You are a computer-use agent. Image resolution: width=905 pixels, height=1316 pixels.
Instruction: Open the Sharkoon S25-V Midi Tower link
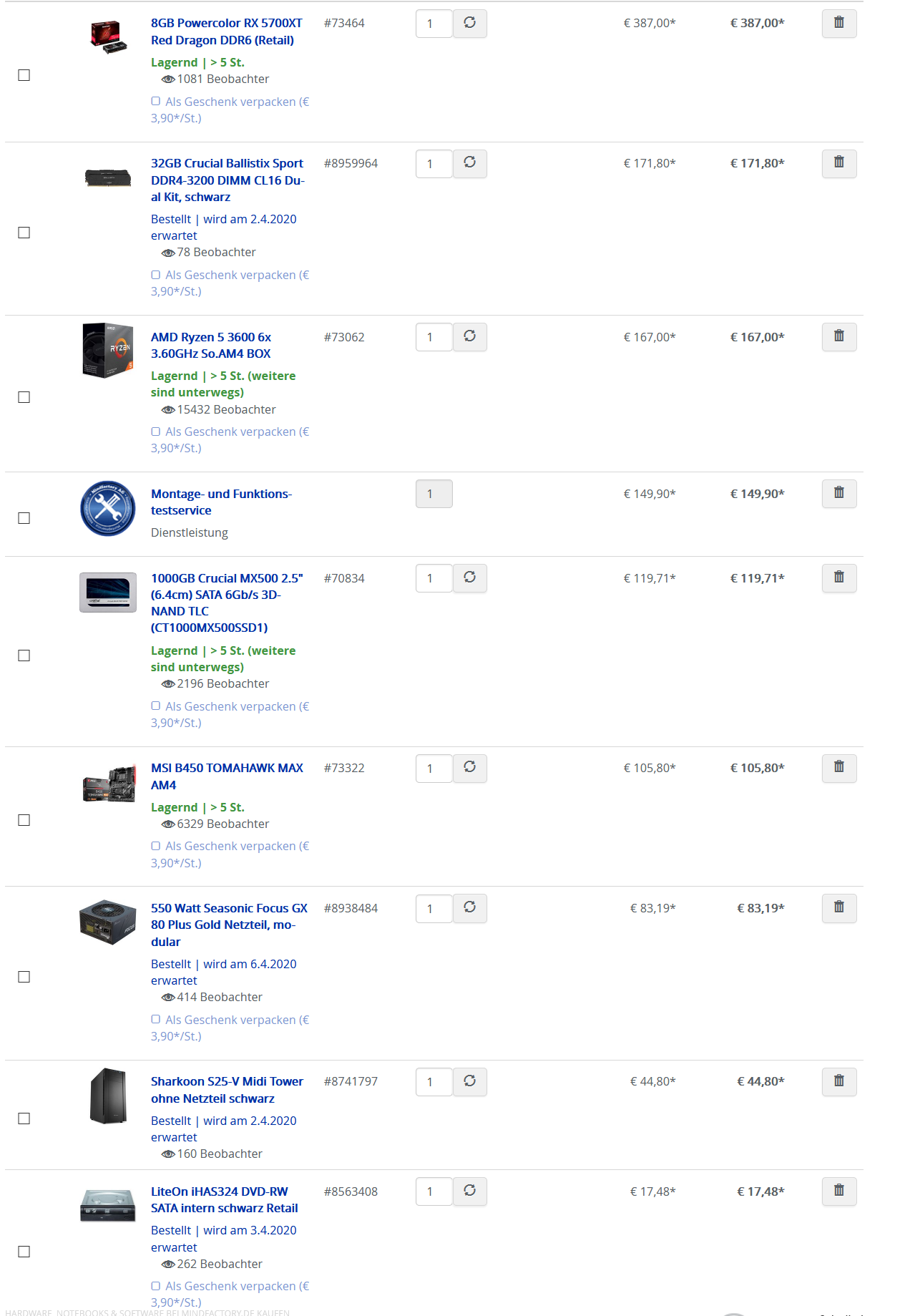227,1090
